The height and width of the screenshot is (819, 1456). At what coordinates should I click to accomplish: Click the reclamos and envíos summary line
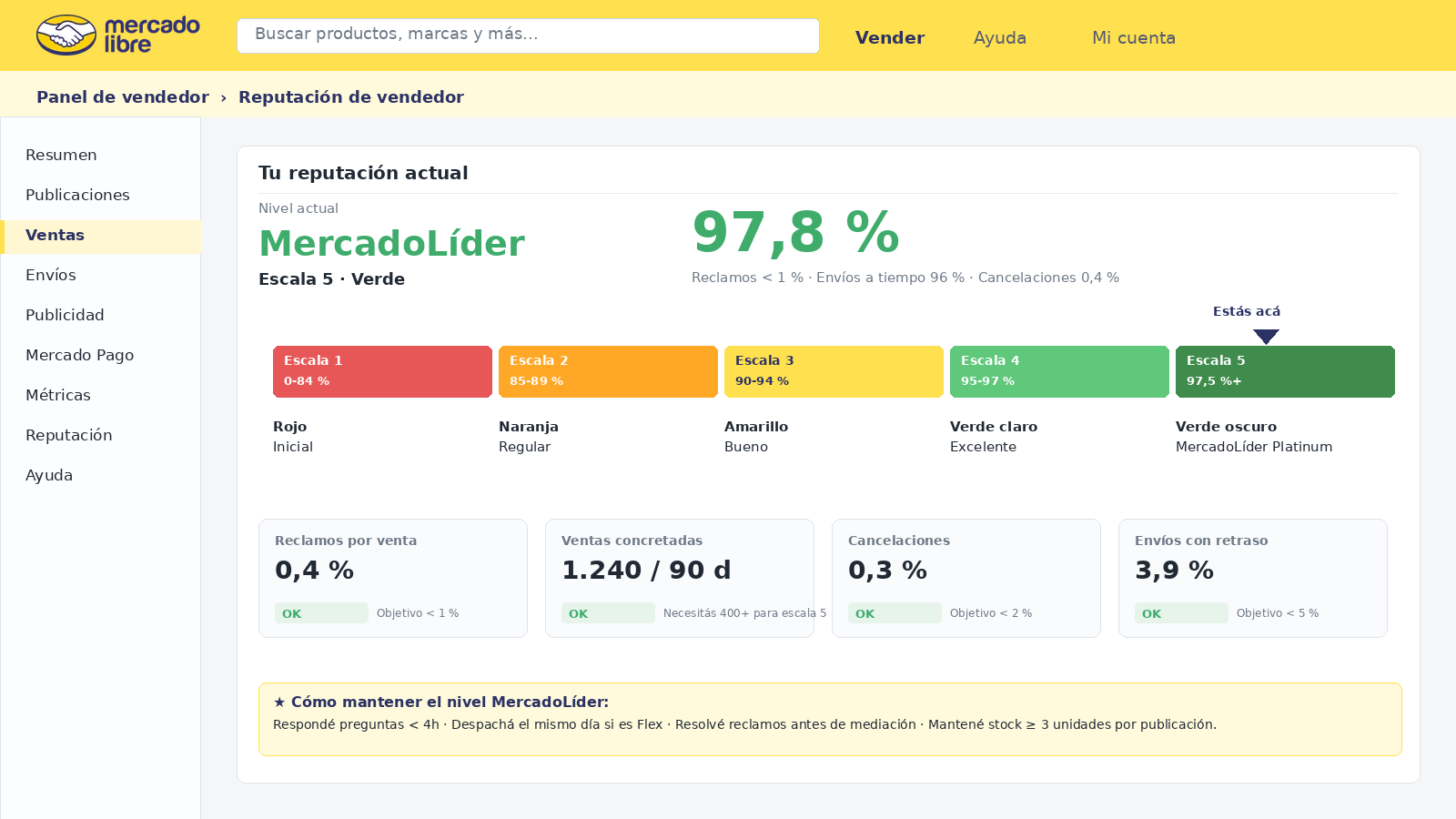pos(905,278)
